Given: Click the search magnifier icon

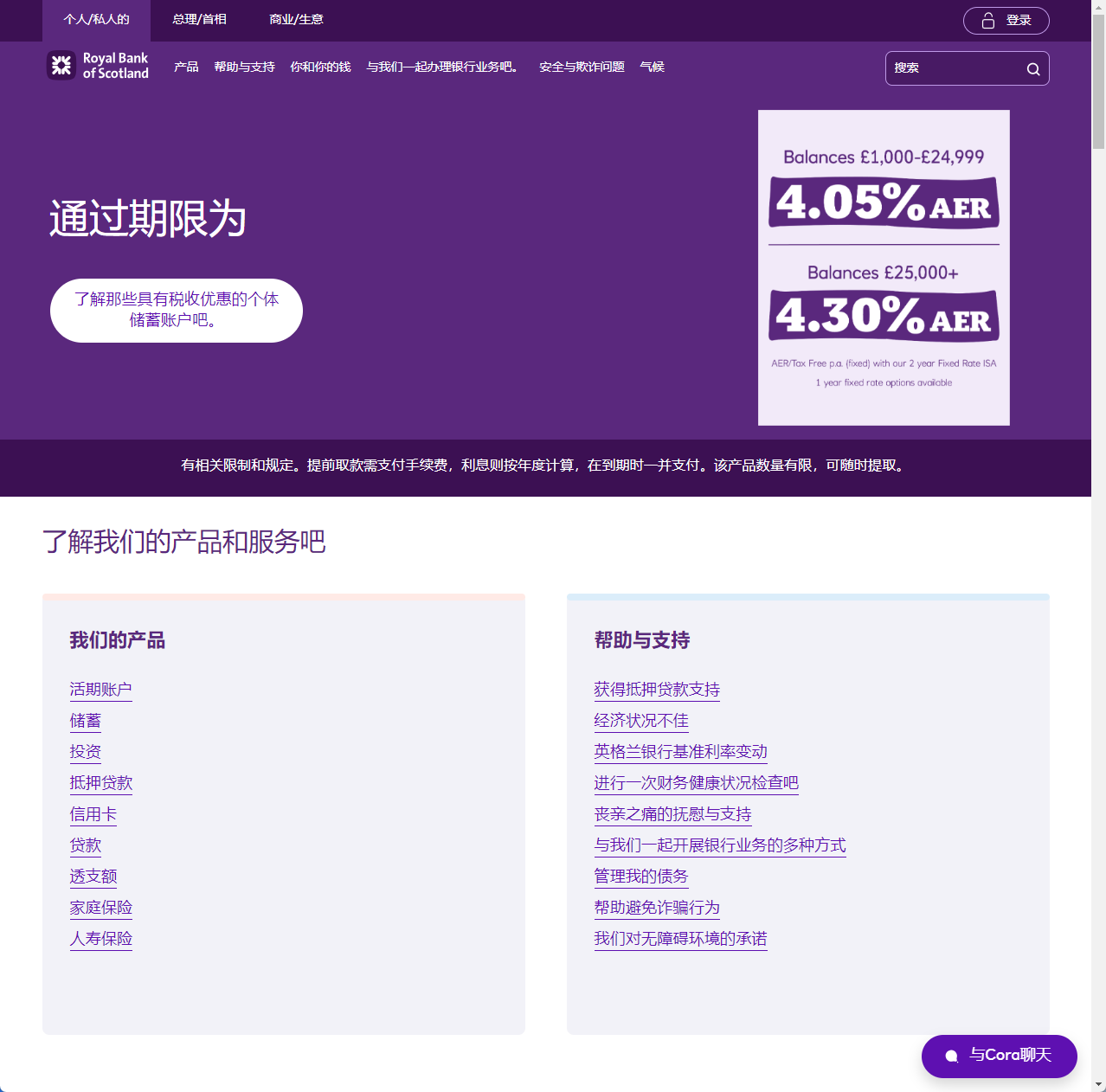Looking at the screenshot, I should click(1033, 68).
